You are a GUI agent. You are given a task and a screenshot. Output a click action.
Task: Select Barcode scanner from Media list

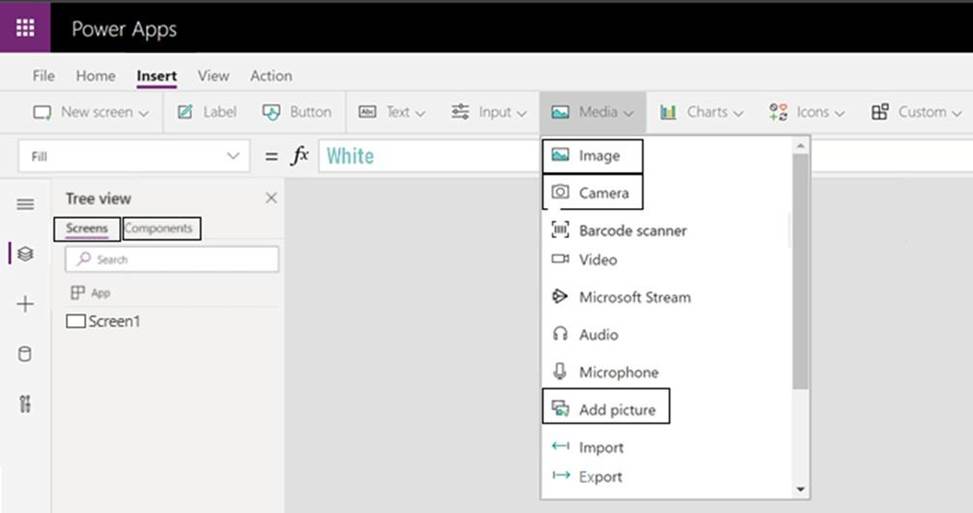[632, 231]
